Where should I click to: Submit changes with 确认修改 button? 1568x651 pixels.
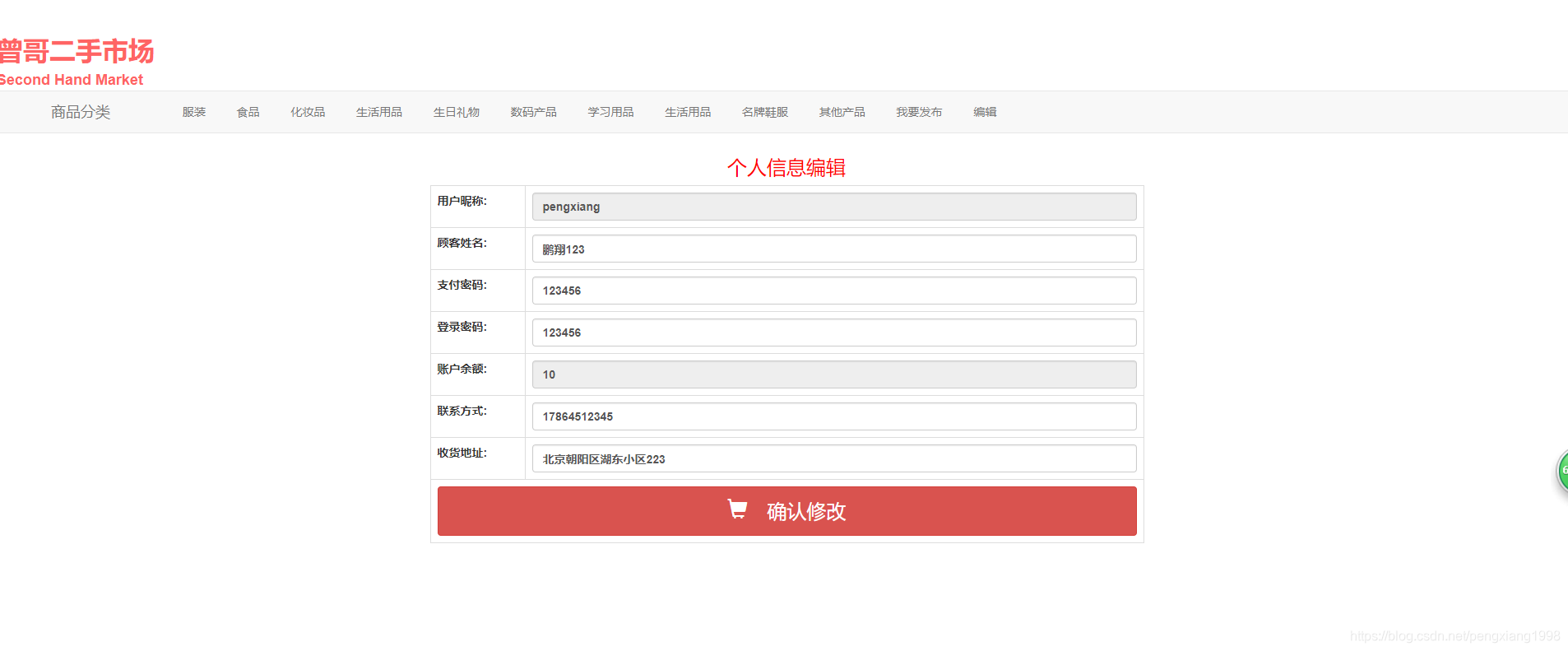point(787,511)
